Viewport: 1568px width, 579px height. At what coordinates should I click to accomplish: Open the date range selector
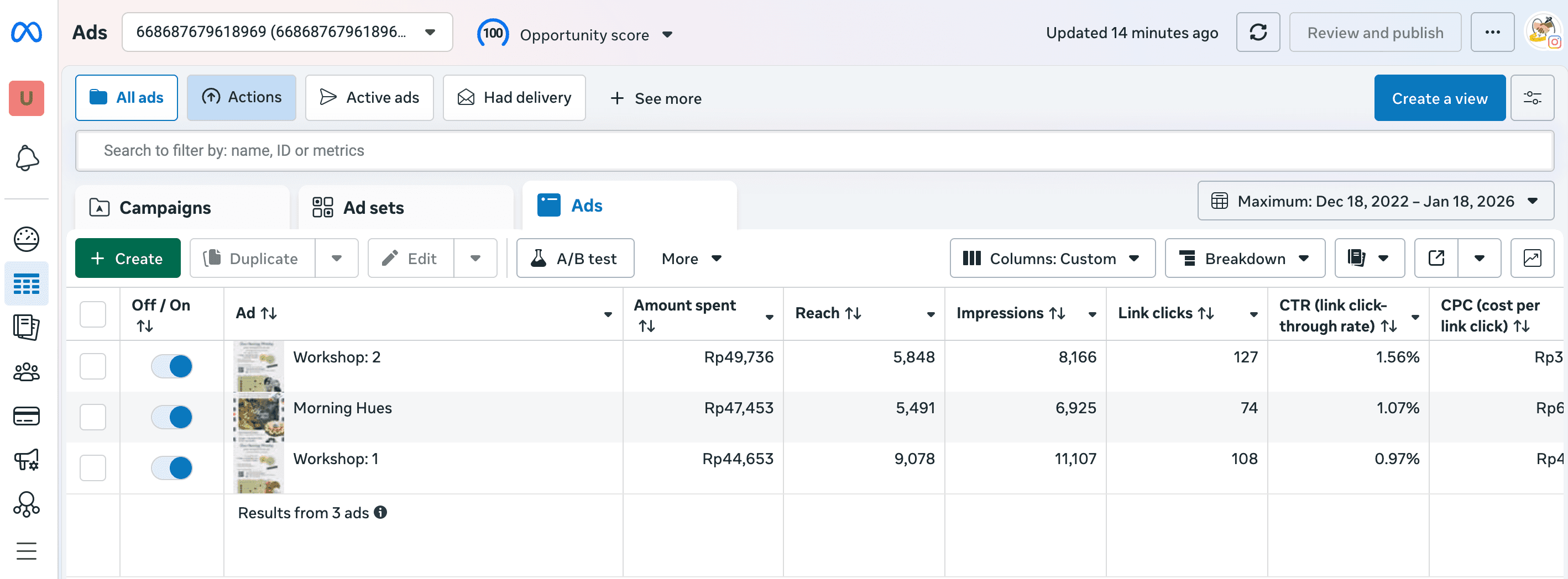click(x=1375, y=201)
